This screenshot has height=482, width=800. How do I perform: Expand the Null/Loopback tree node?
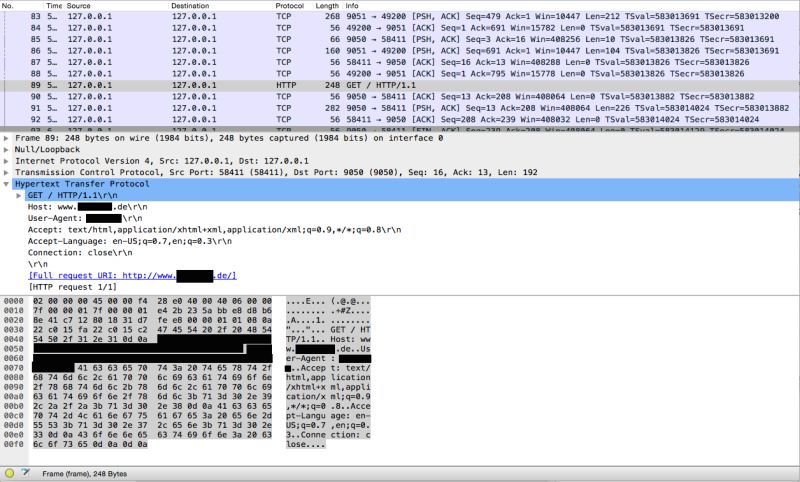[x=6, y=149]
